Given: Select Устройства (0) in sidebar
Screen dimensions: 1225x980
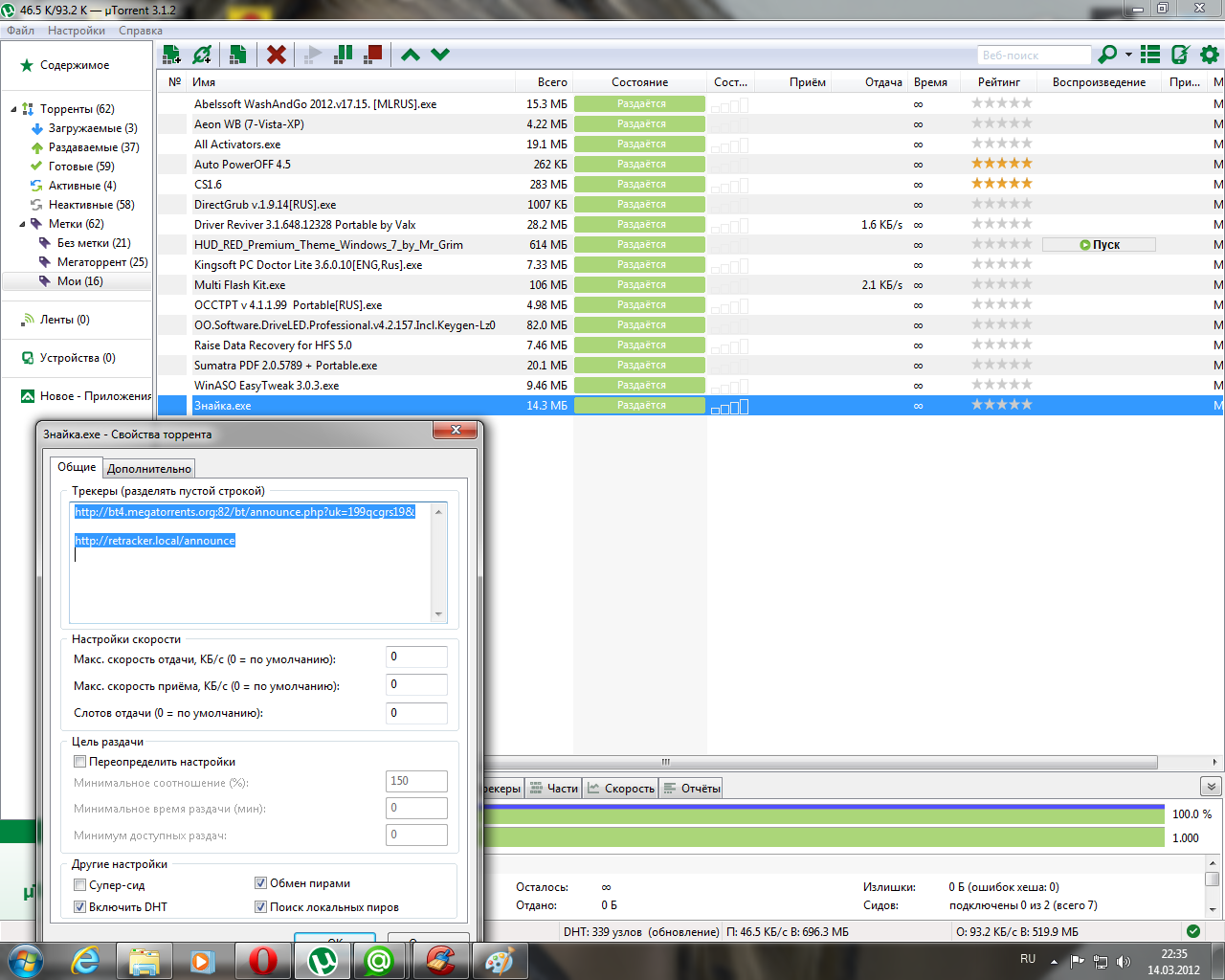Looking at the screenshot, I should click(x=68, y=358).
